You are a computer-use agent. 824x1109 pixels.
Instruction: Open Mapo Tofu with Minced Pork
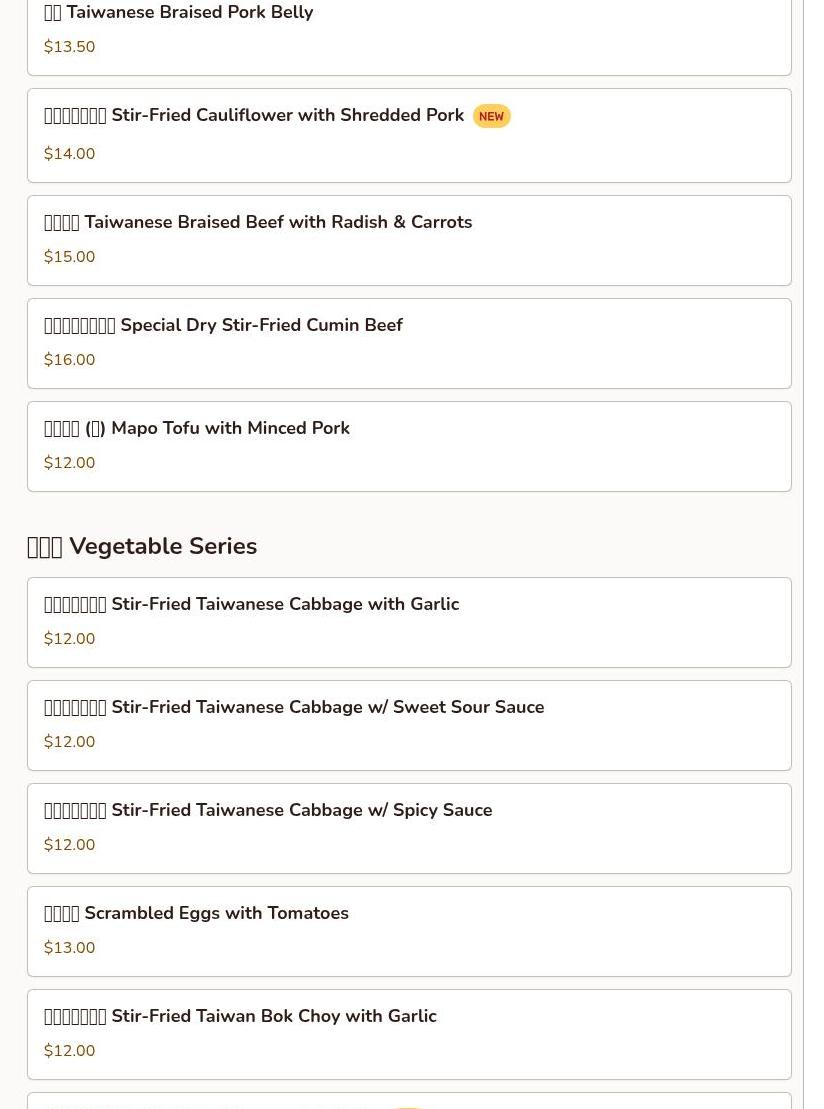coord(409,446)
